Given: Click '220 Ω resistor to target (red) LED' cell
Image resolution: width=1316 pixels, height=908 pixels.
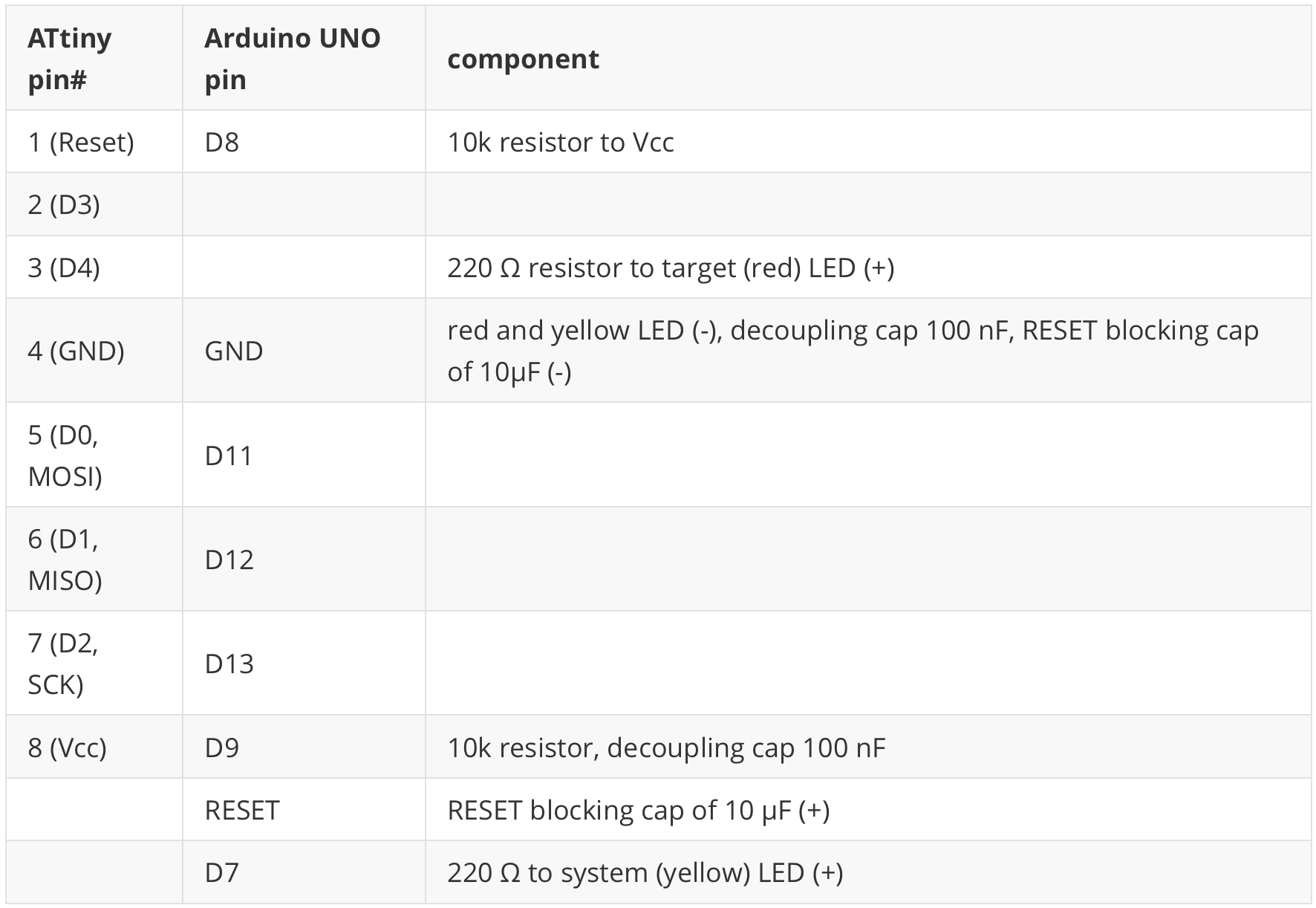Looking at the screenshot, I should [671, 267].
